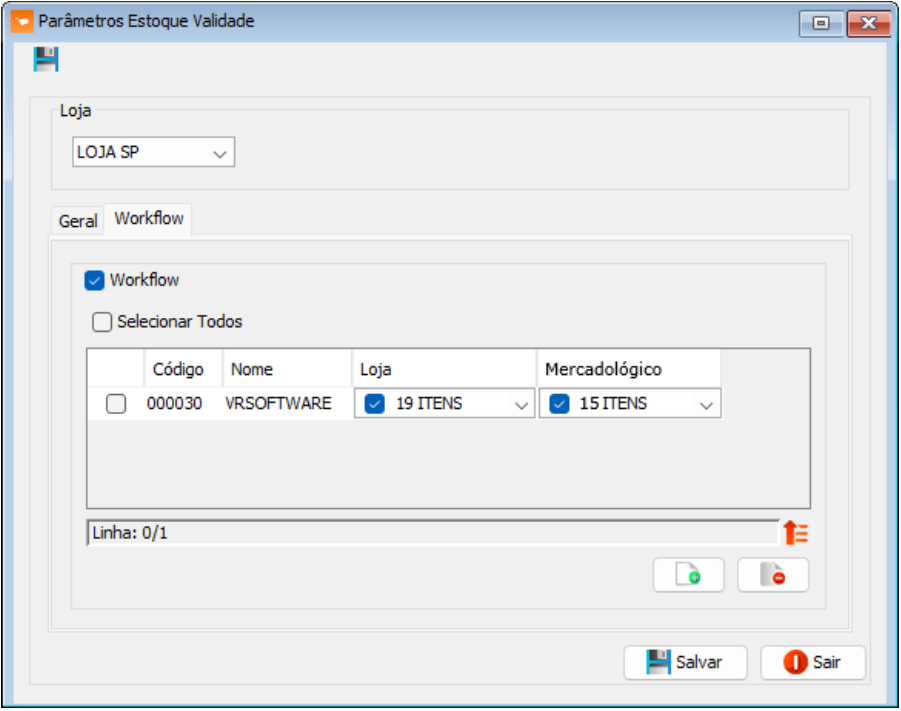This screenshot has height=711, width=901.
Task: Click the Sair button to exit
Action: (812, 662)
